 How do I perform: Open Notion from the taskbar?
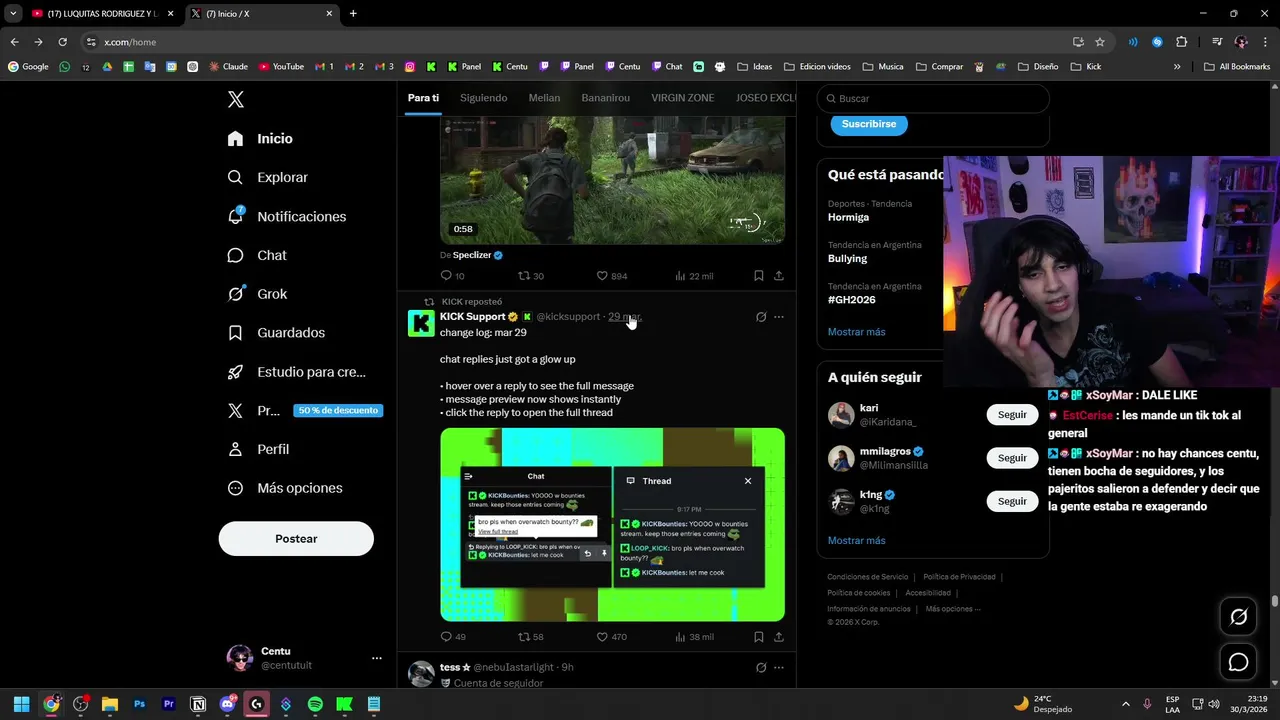198,704
